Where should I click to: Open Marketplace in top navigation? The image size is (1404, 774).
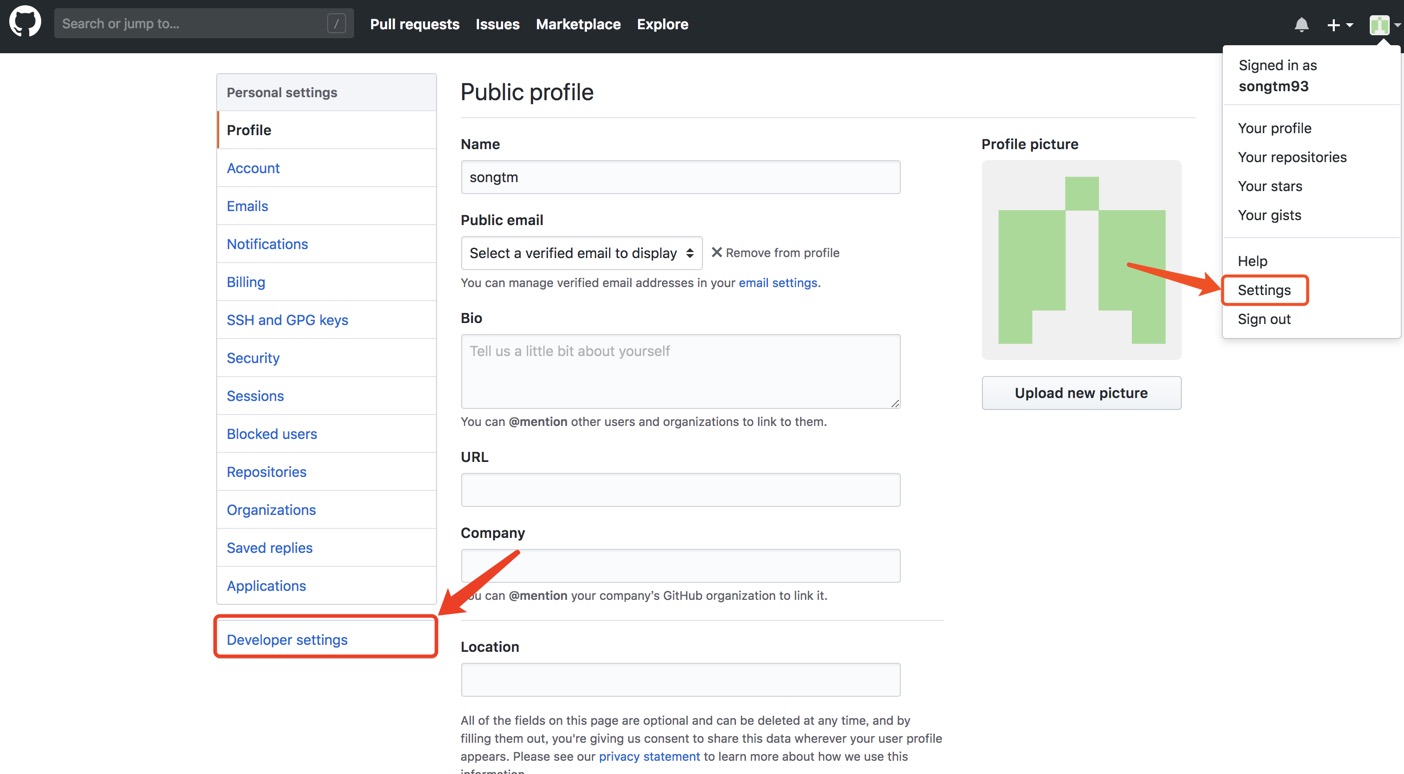578,24
